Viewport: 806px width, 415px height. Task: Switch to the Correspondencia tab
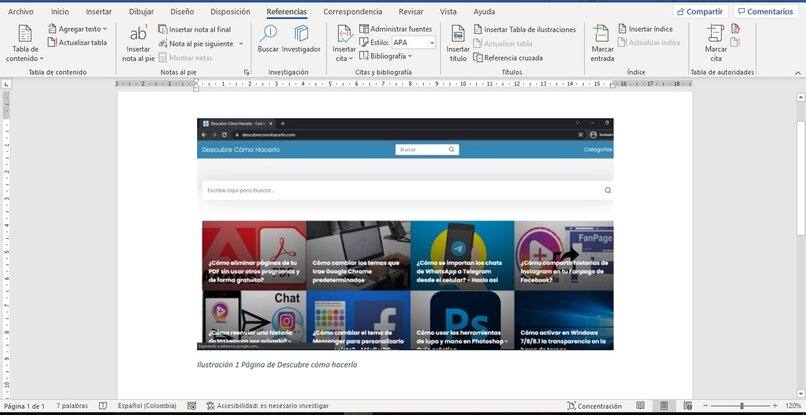point(353,11)
